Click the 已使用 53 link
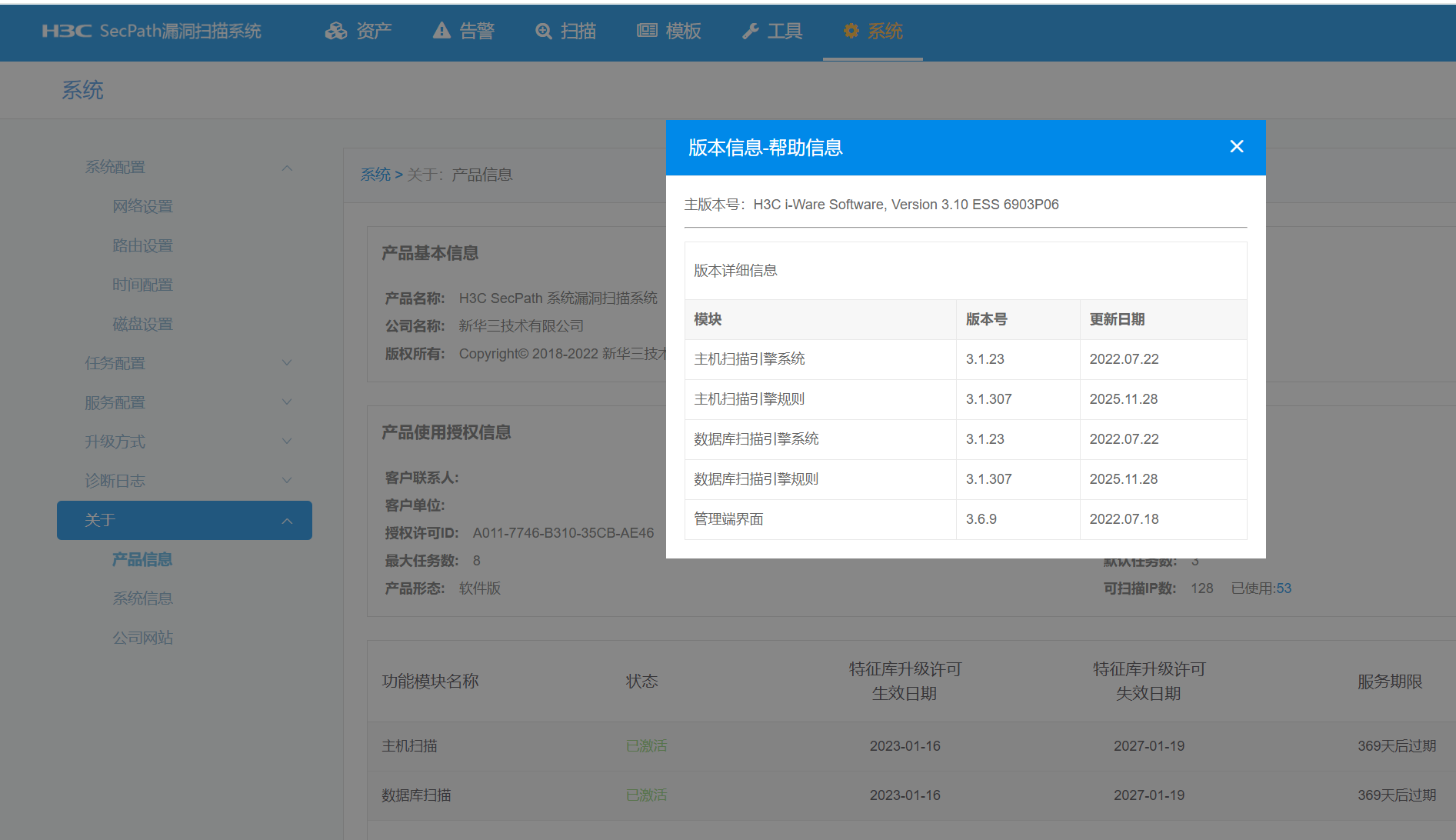Image resolution: width=1456 pixels, height=840 pixels. [x=1283, y=588]
